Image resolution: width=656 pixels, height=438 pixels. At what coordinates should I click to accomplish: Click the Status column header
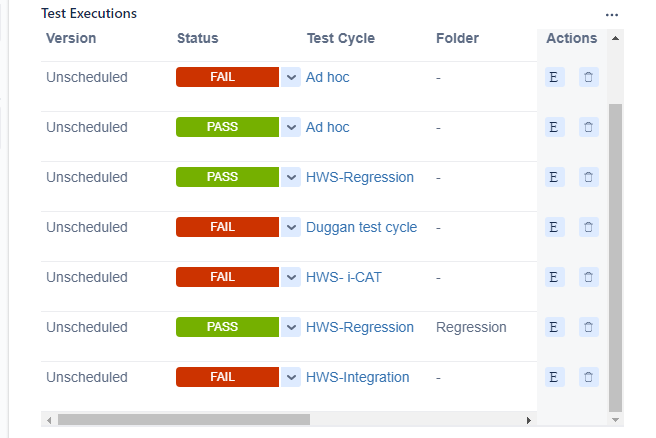197,38
